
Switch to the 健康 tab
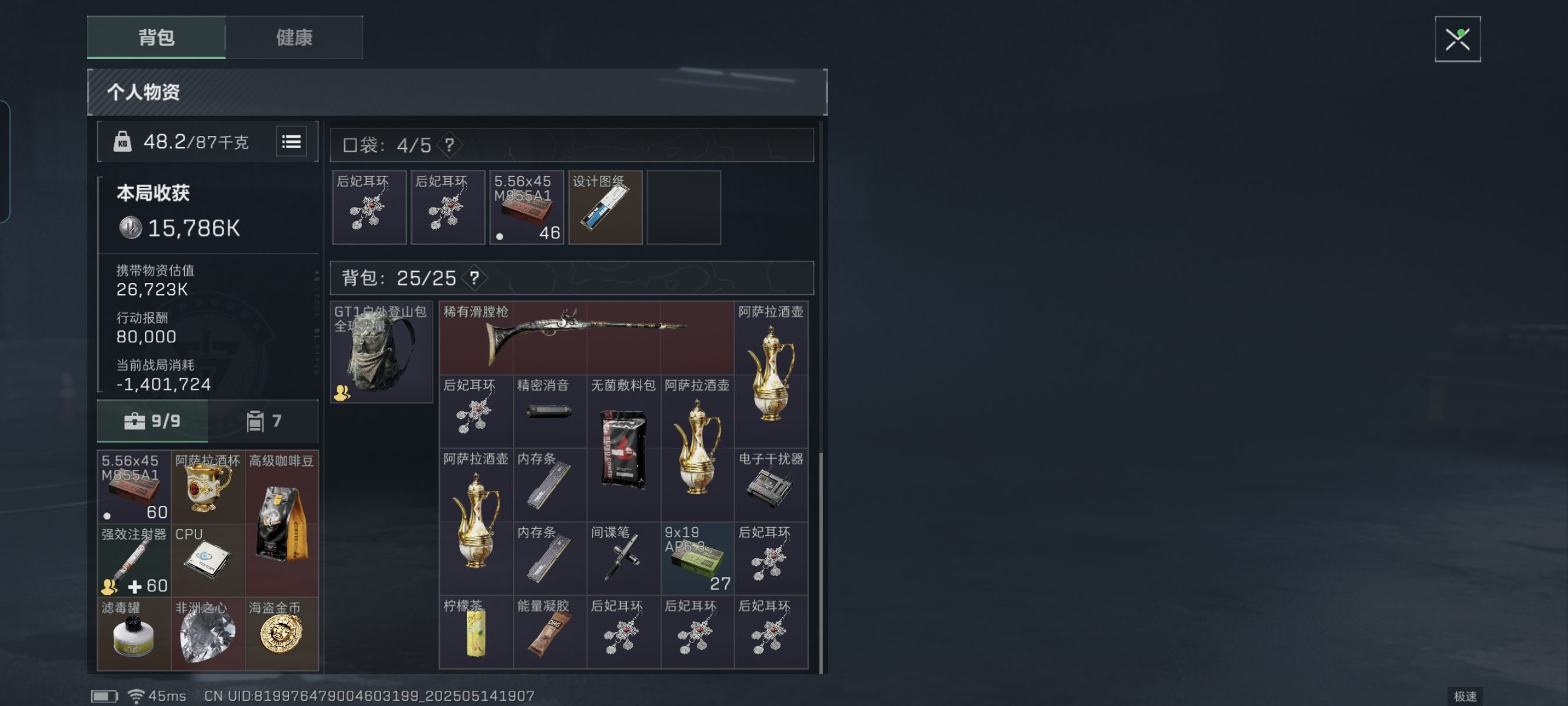coord(294,38)
